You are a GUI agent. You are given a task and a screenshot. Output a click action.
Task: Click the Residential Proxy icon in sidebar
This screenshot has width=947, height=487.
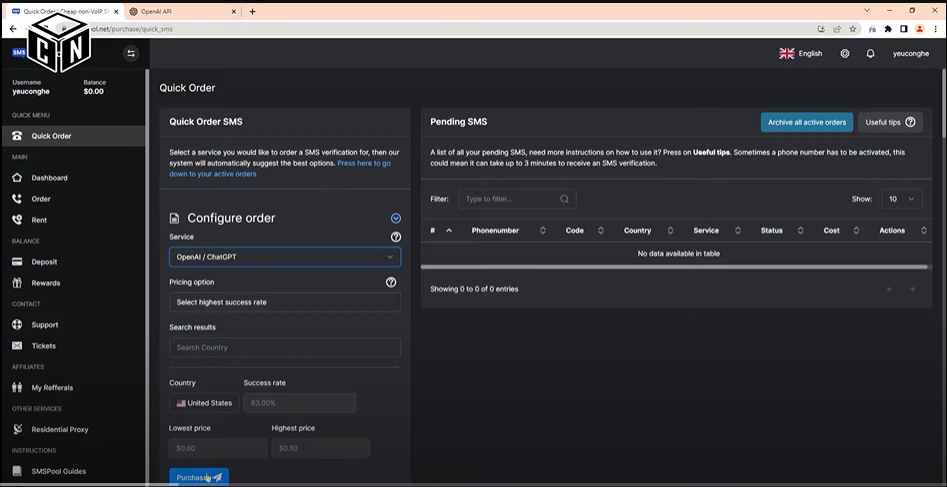click(17, 429)
